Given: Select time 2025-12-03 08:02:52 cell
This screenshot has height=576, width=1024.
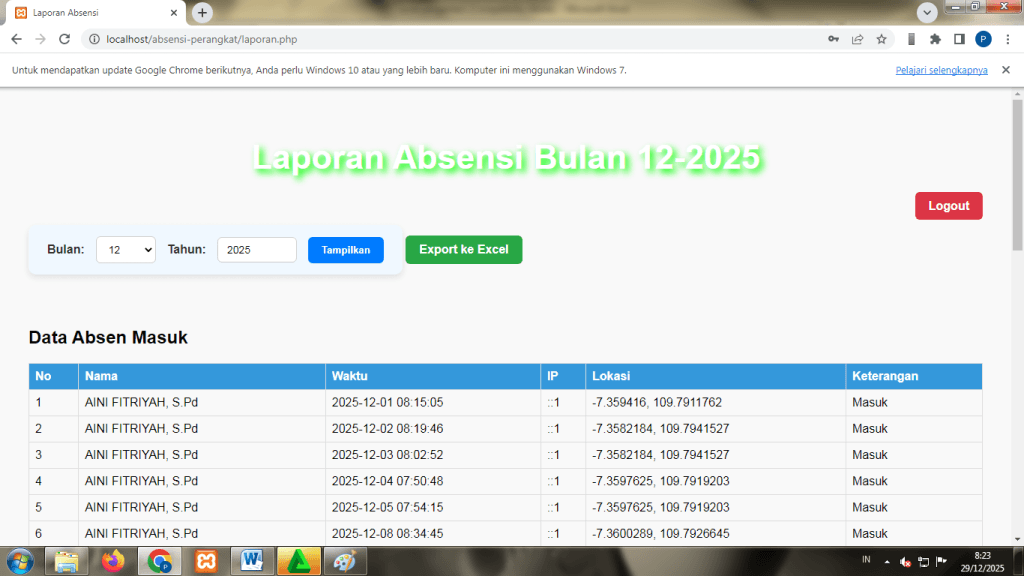Looking at the screenshot, I should pyautogui.click(x=433, y=455).
